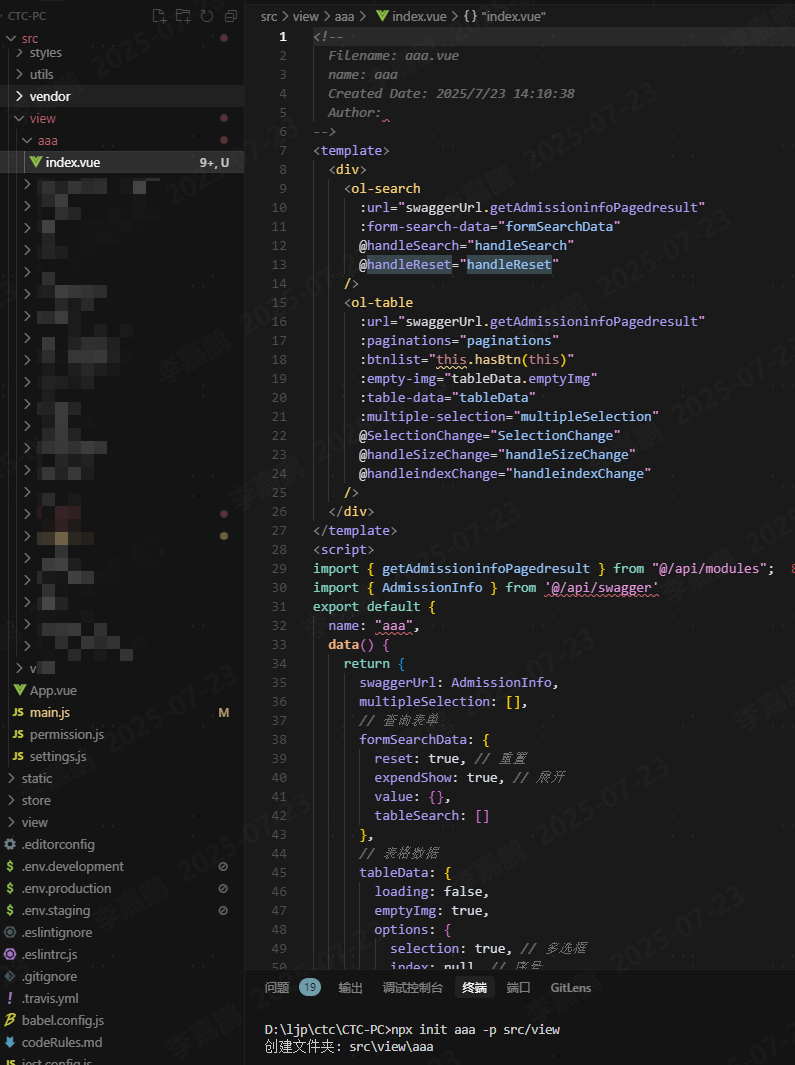795x1065 pixels.
Task: Open main.js from the file tree
Action: [50, 713]
